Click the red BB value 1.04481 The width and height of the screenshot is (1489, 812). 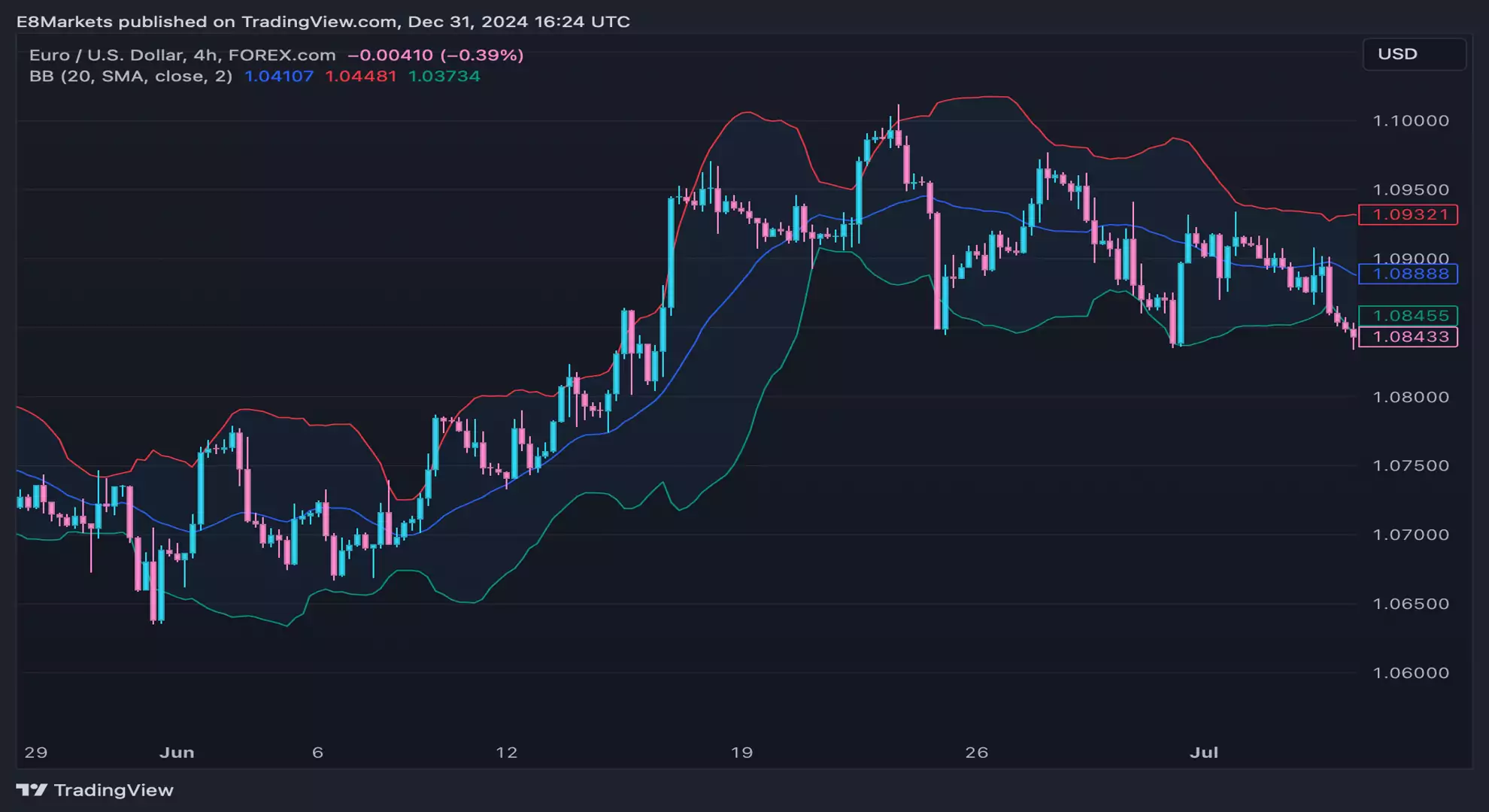pos(360,76)
